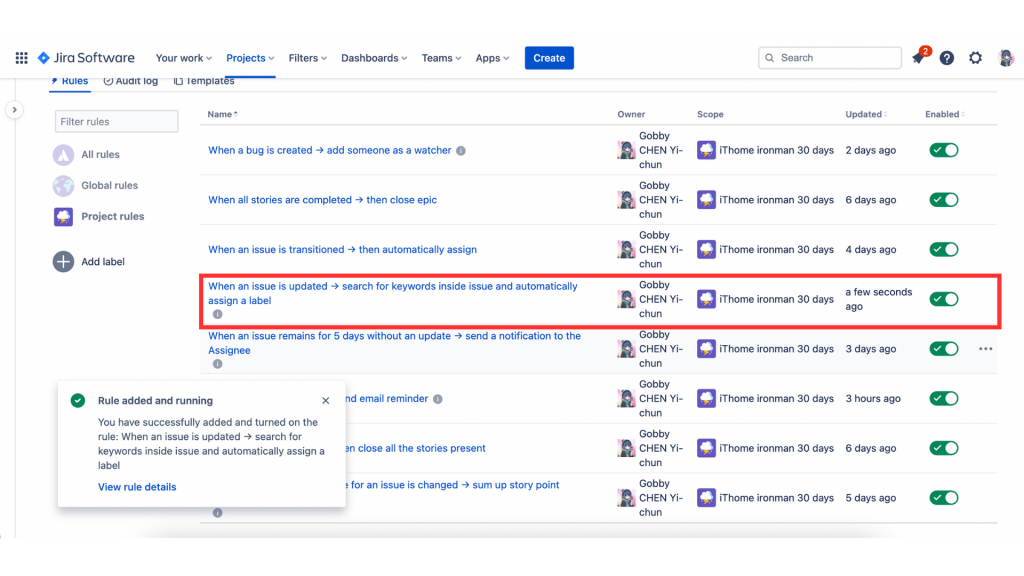
Task: Click the Jira Software logo
Action: tap(86, 58)
